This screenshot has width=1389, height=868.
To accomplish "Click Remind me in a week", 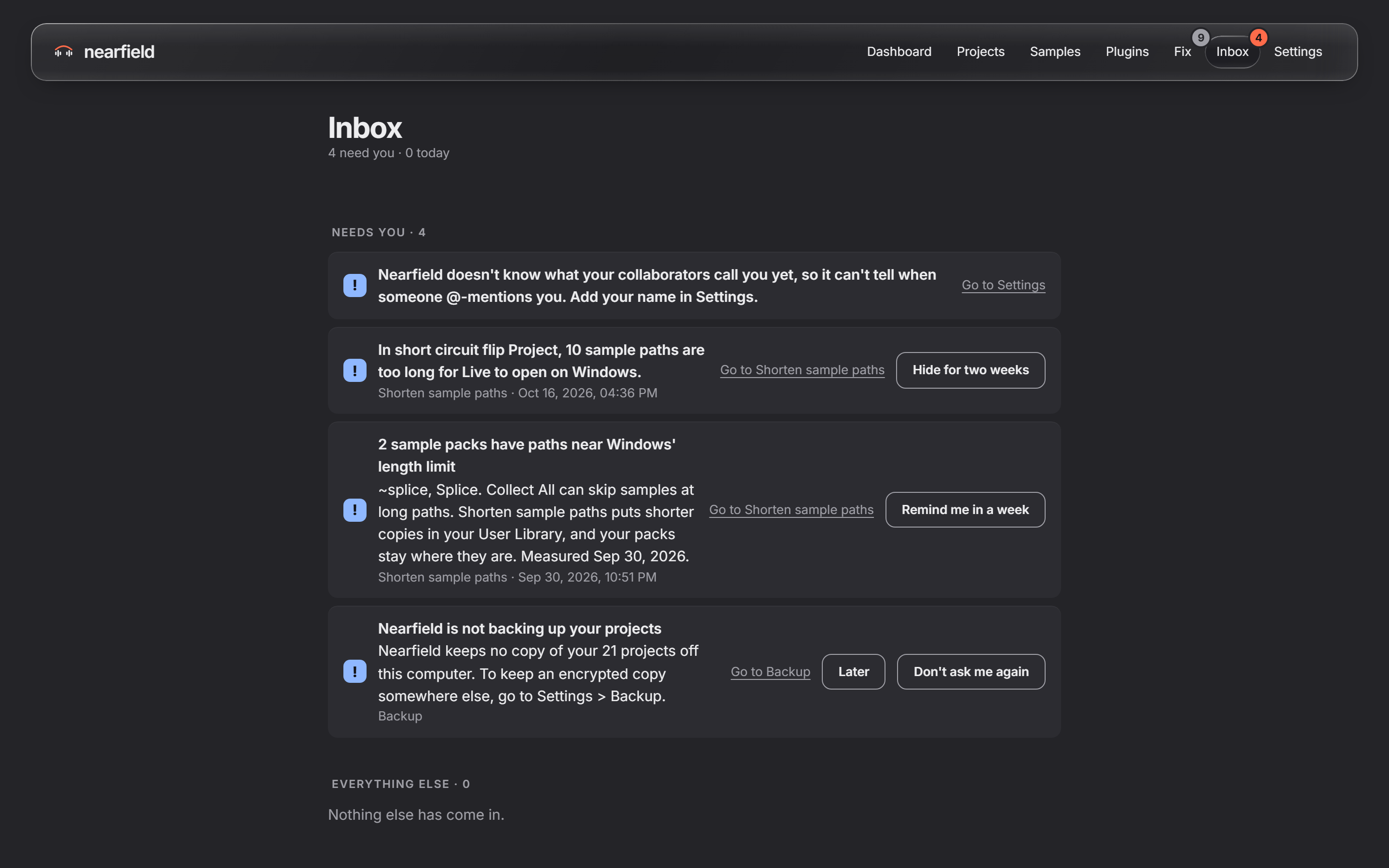I will pyautogui.click(x=965, y=510).
